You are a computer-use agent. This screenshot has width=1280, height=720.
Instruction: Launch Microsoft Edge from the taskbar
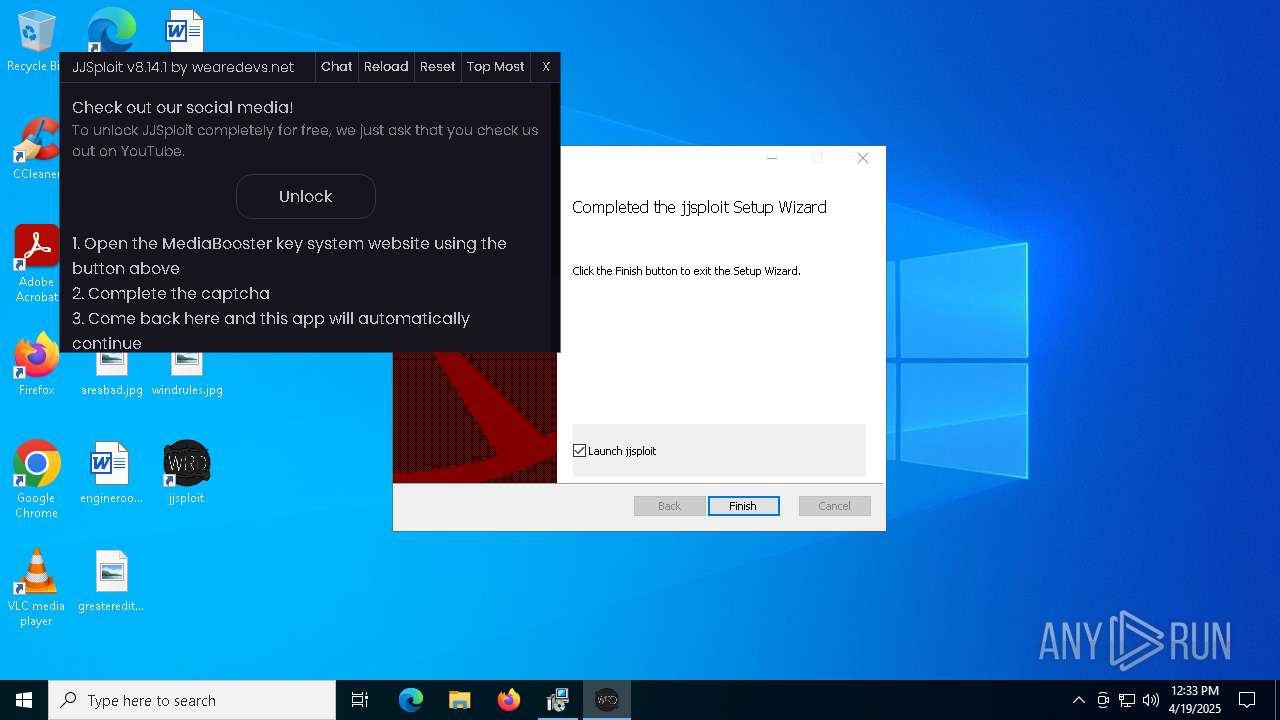(x=411, y=700)
